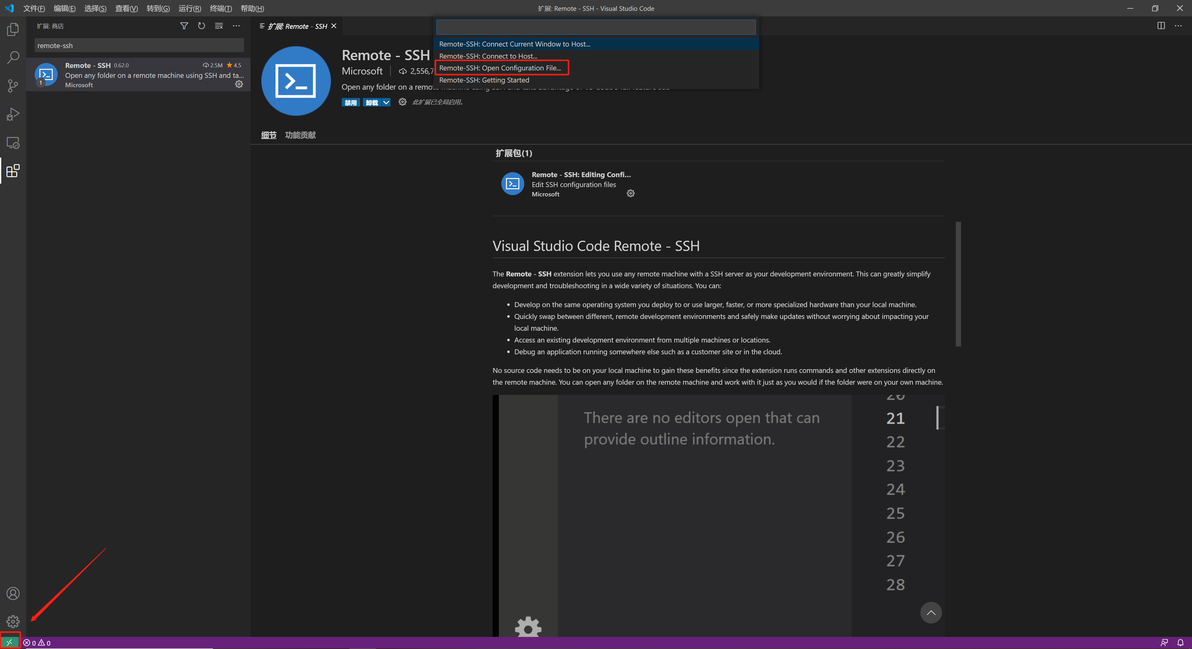The image size is (1192, 649).
Task: Filter extensions using the funnel icon
Action: (x=184, y=26)
